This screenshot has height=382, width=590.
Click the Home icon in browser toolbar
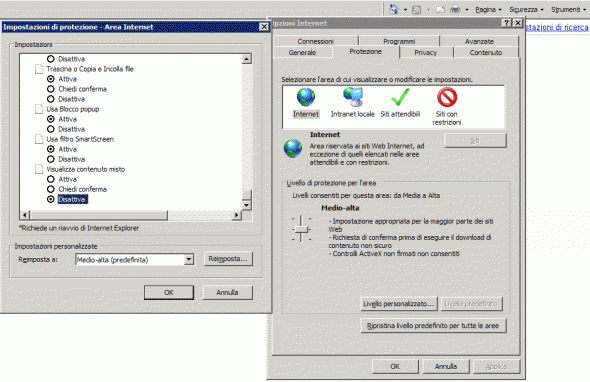[394, 9]
